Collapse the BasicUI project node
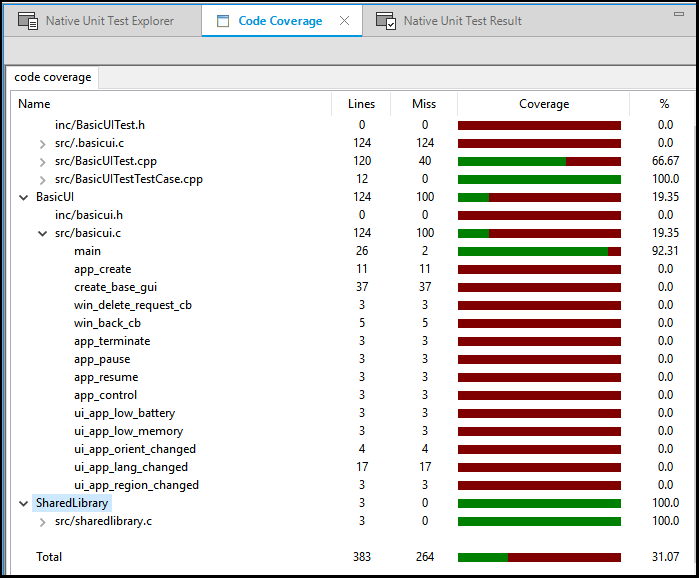699x578 pixels. (23, 197)
